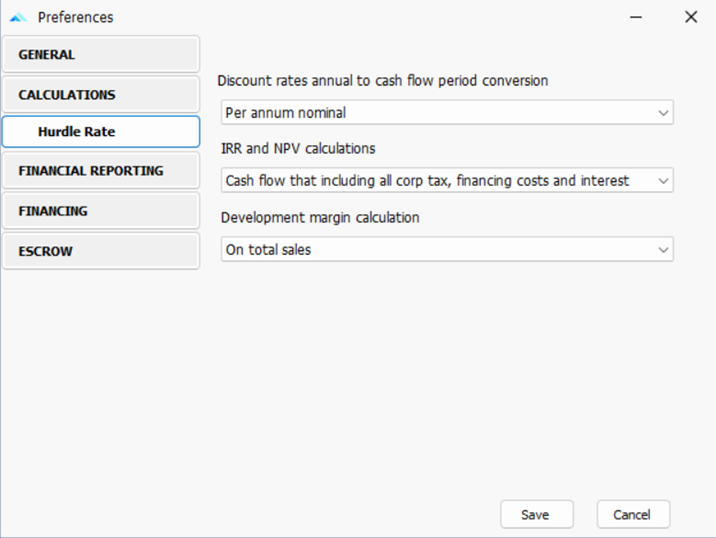716x538 pixels.
Task: Click the 'Discount rates annual' conversion label
Action: pyautogui.click(x=382, y=81)
